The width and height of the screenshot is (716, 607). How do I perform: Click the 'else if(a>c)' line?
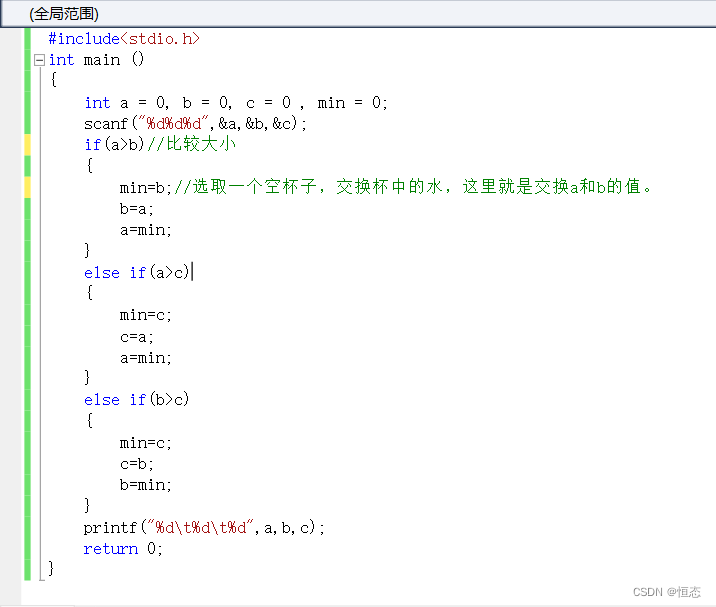pos(137,273)
